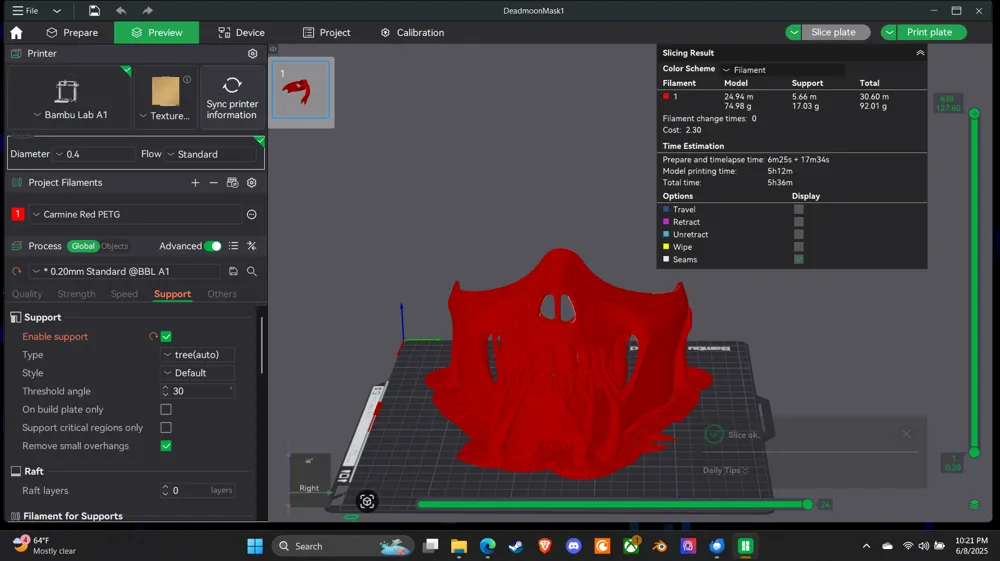Viewport: 1000px width, 561px height.
Task: Edit Carmine Red PETG filament preset icon
Action: pyautogui.click(x=252, y=215)
